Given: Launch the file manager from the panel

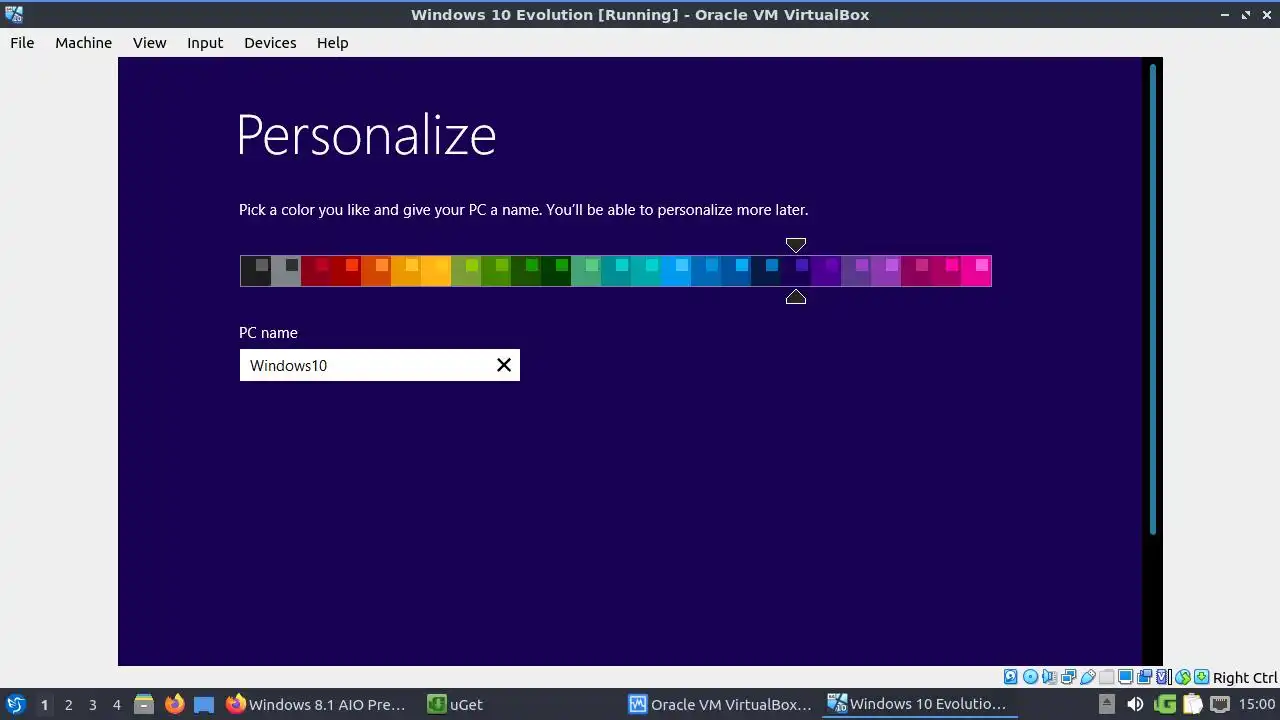Looking at the screenshot, I should click(x=144, y=704).
